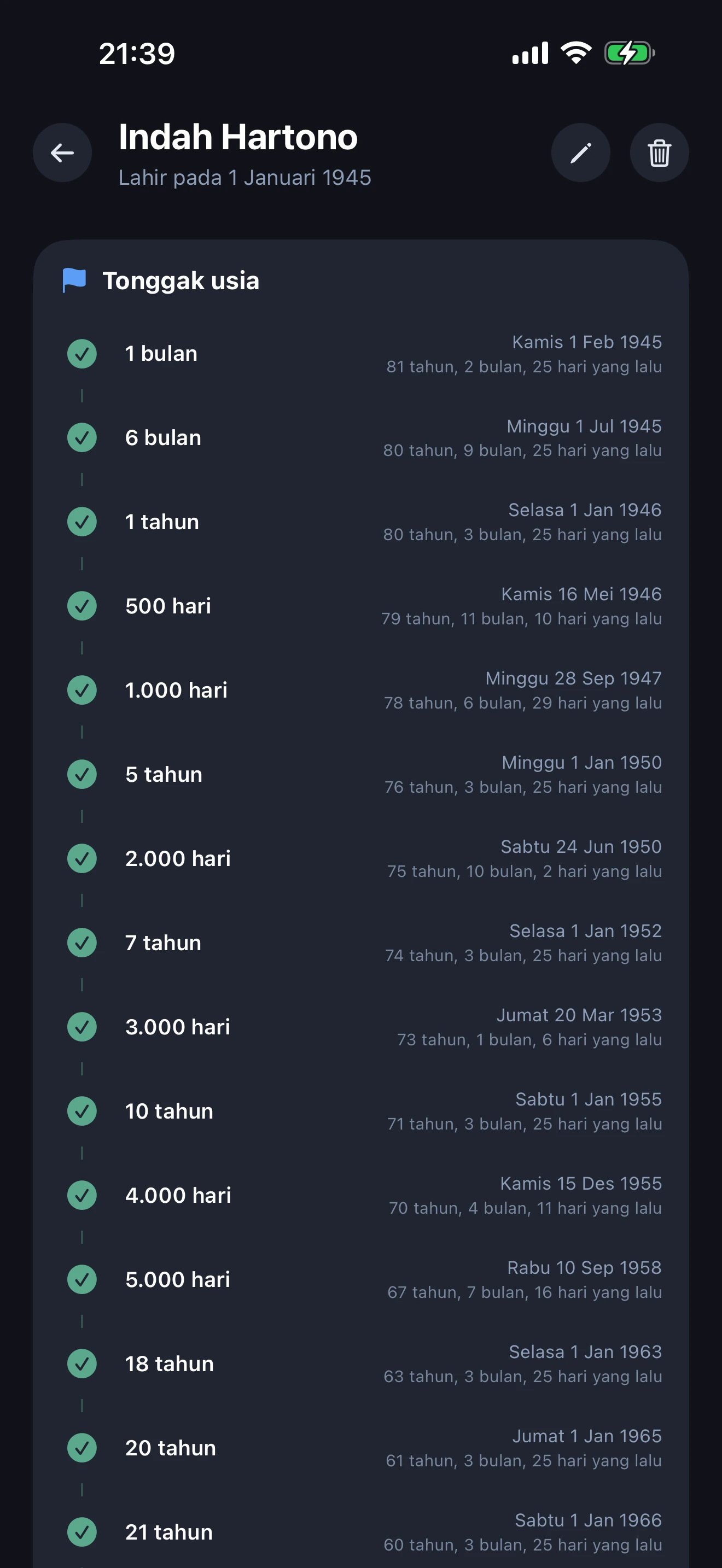Tap the date Rabu 10 Sep 1958
The width and height of the screenshot is (722, 1568).
(x=584, y=1267)
